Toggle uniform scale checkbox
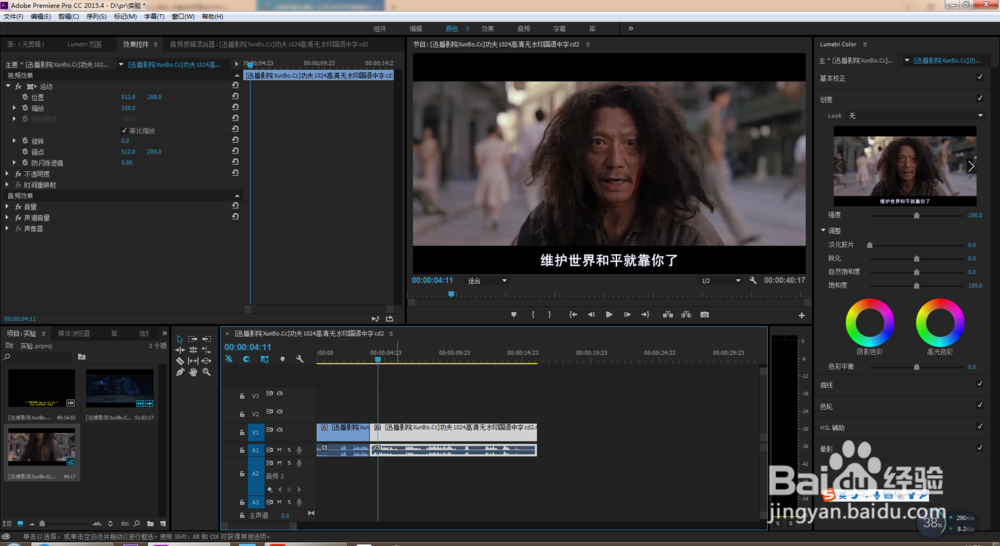 click(124, 130)
